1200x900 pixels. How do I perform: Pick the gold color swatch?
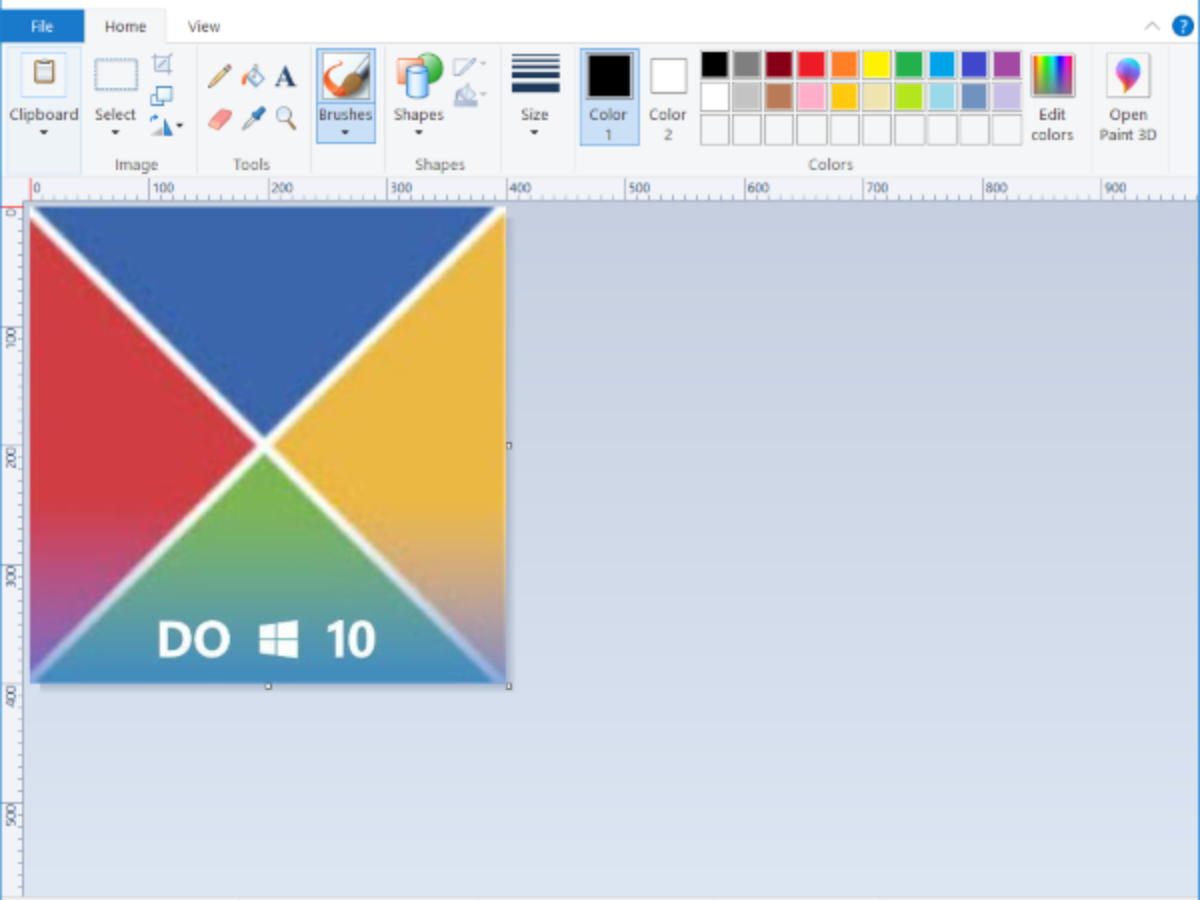click(x=844, y=97)
